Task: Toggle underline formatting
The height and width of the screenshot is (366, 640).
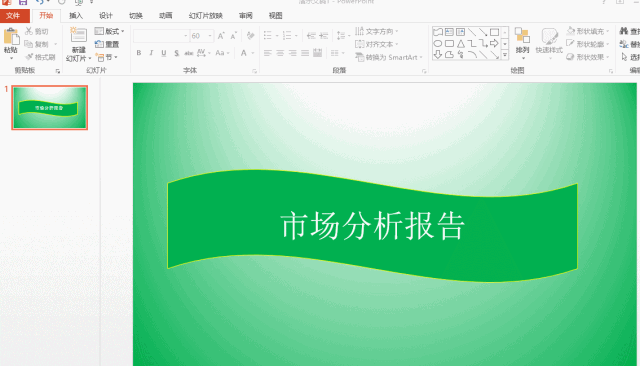Action: 164,53
